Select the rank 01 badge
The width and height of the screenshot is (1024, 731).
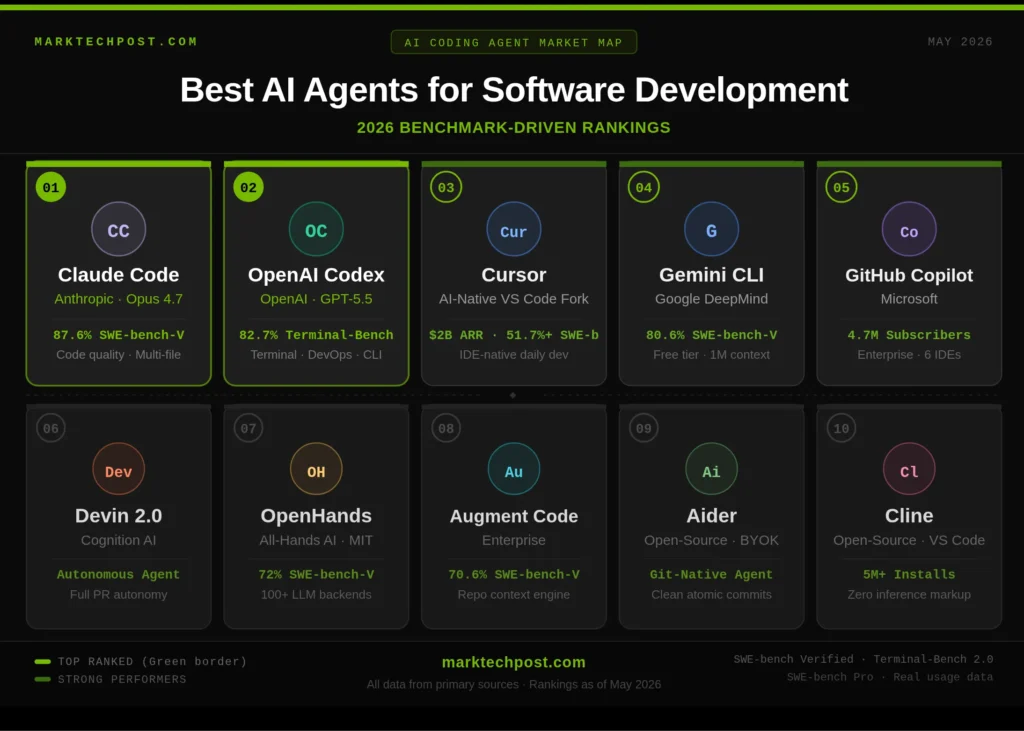point(51,187)
